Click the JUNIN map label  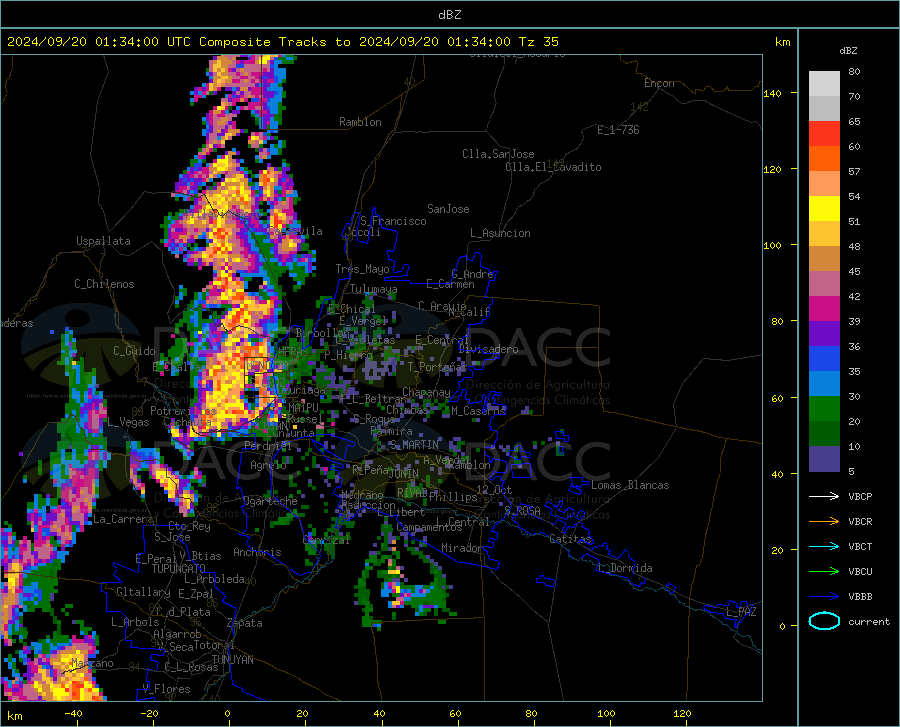403,473
